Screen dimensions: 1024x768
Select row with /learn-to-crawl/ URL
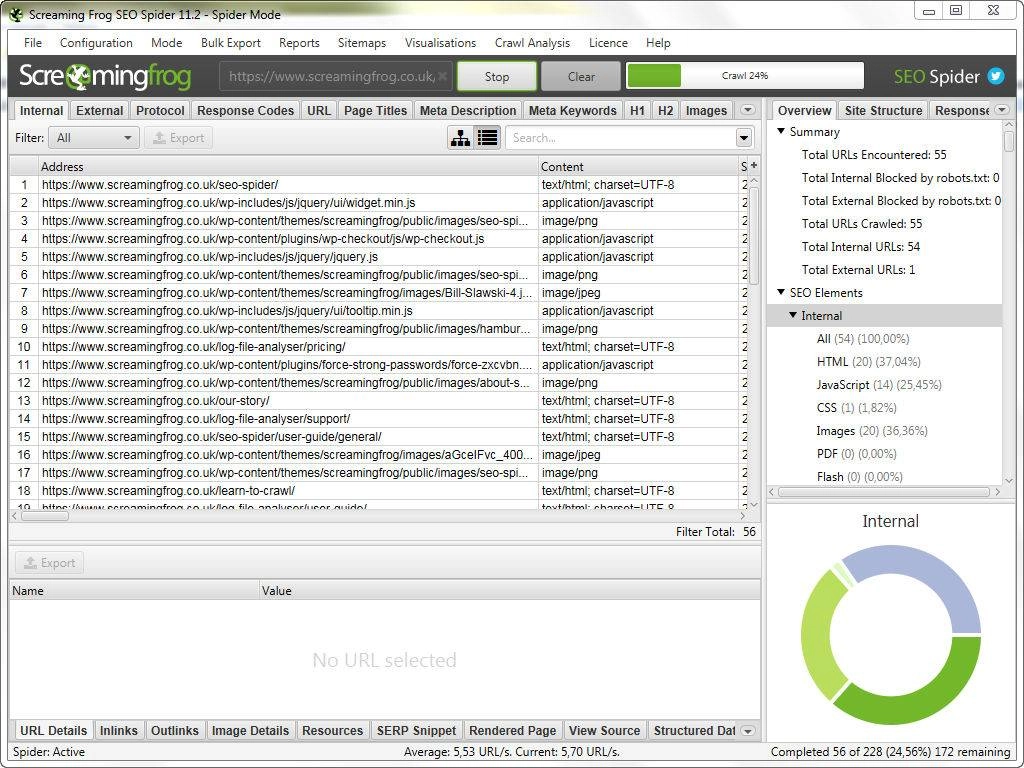pyautogui.click(x=379, y=490)
